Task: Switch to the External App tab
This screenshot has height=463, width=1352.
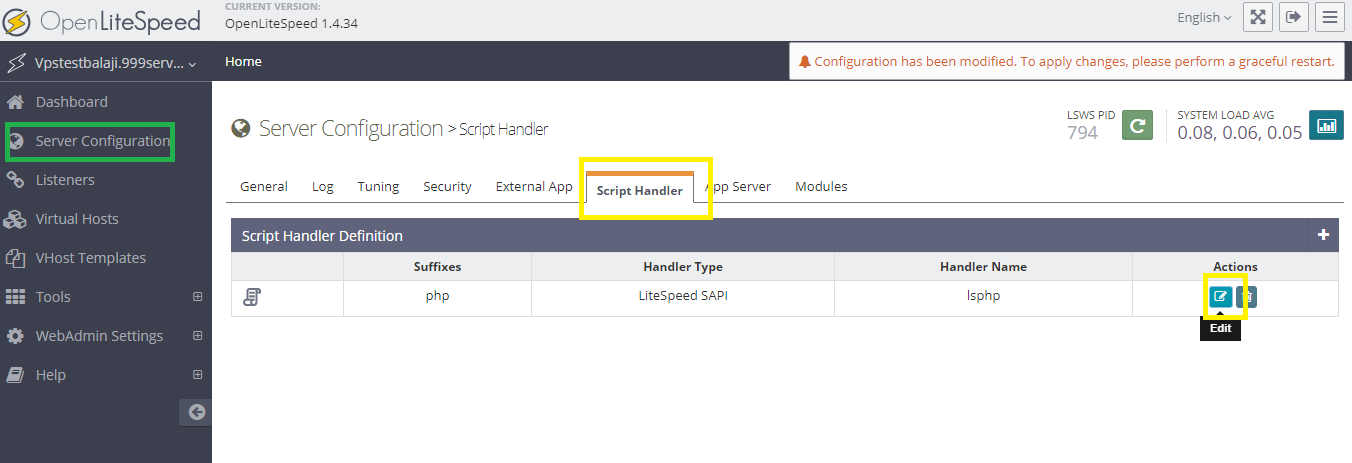Action: point(534,186)
